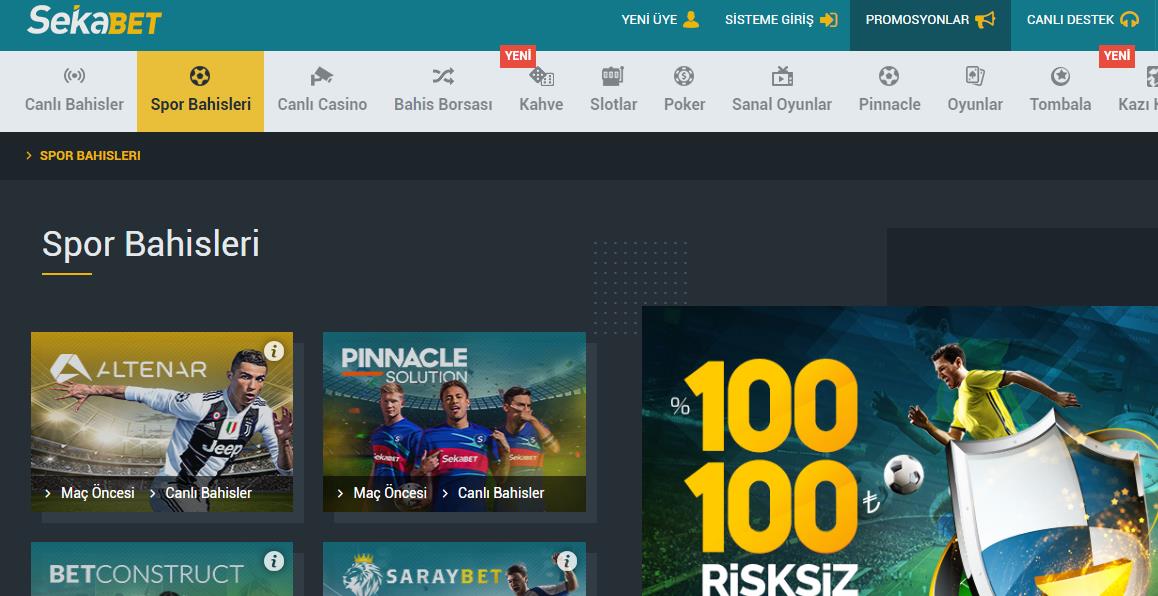The width and height of the screenshot is (1158, 596).
Task: Click the %100 Risksiz promotion banner
Action: [900, 451]
